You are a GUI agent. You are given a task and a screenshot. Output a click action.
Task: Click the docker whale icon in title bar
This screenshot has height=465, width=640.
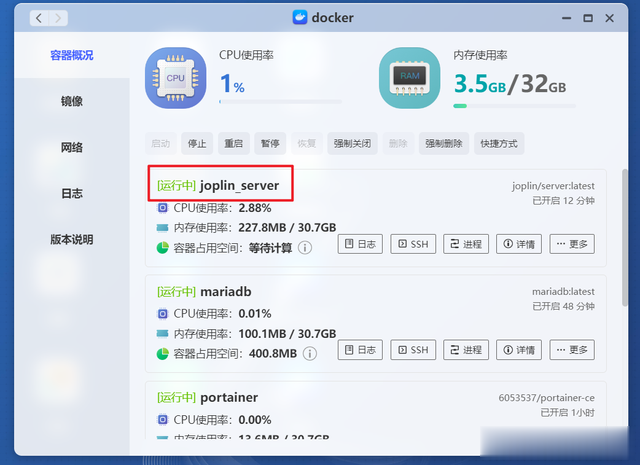[x=300, y=18]
